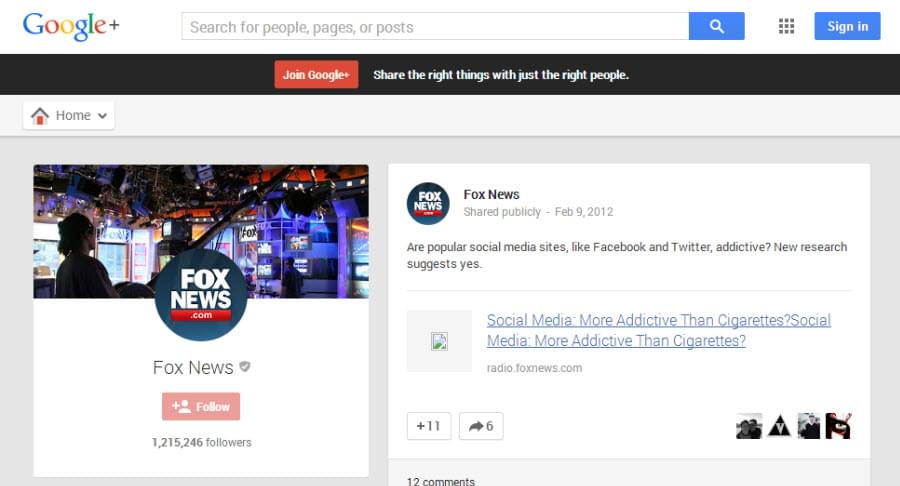The height and width of the screenshot is (486, 900).
Task: Click the verified badge beside Fox News
Action: (245, 367)
